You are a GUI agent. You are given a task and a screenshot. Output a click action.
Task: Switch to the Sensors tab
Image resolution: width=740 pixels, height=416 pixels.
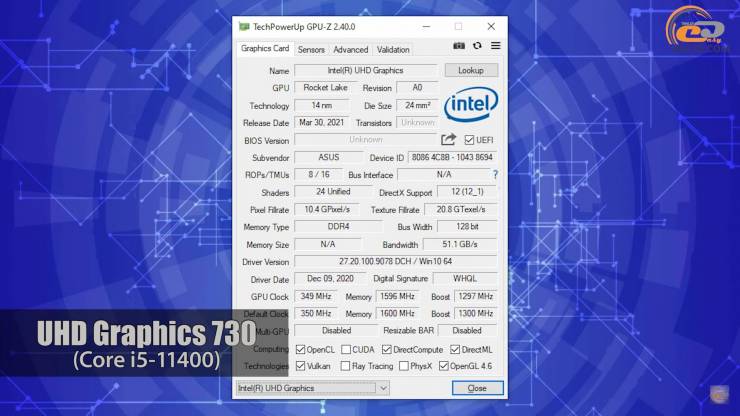[x=311, y=50]
